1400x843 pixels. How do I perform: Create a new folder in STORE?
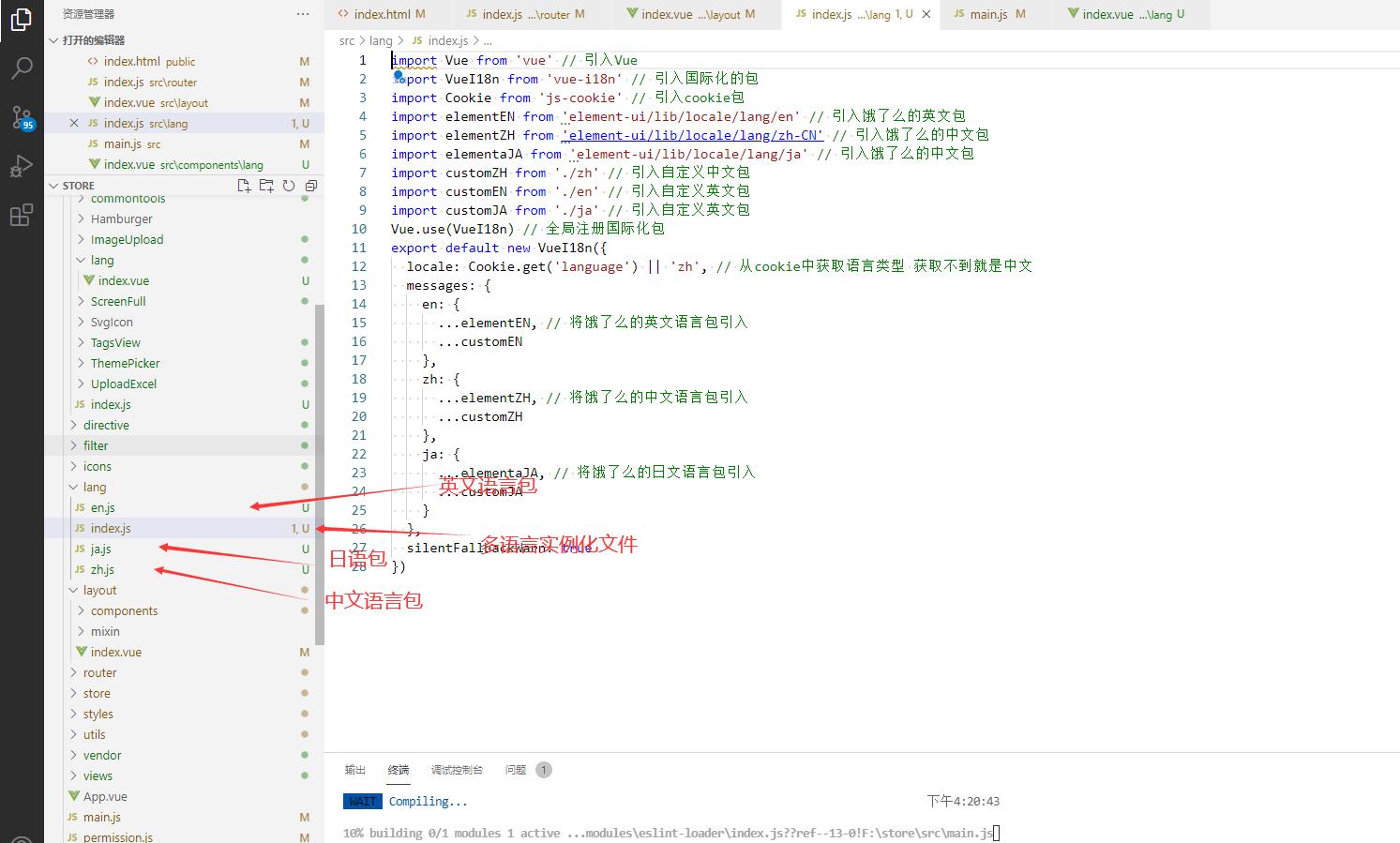[x=266, y=186]
